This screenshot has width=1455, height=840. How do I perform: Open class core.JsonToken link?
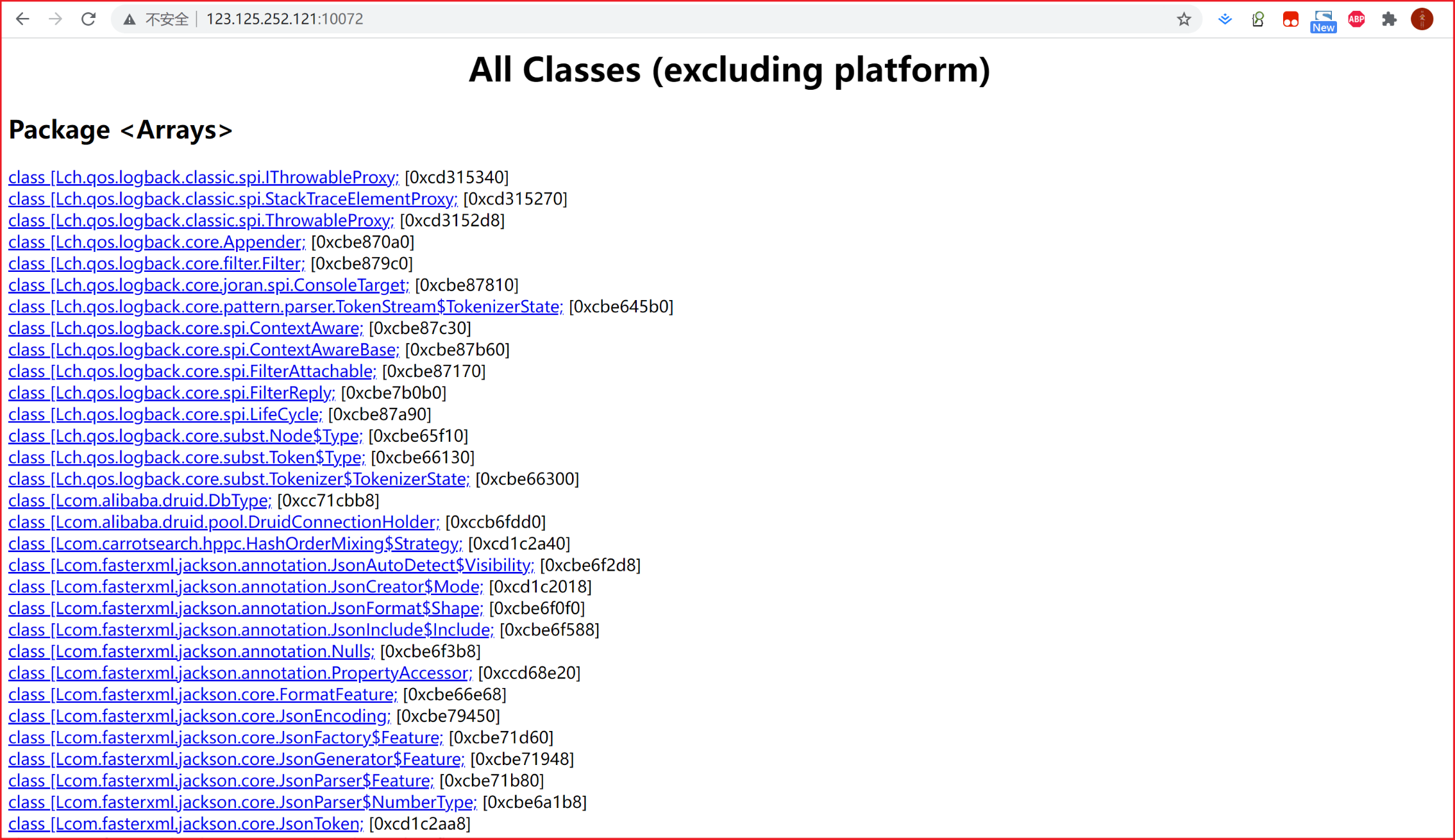click(186, 824)
